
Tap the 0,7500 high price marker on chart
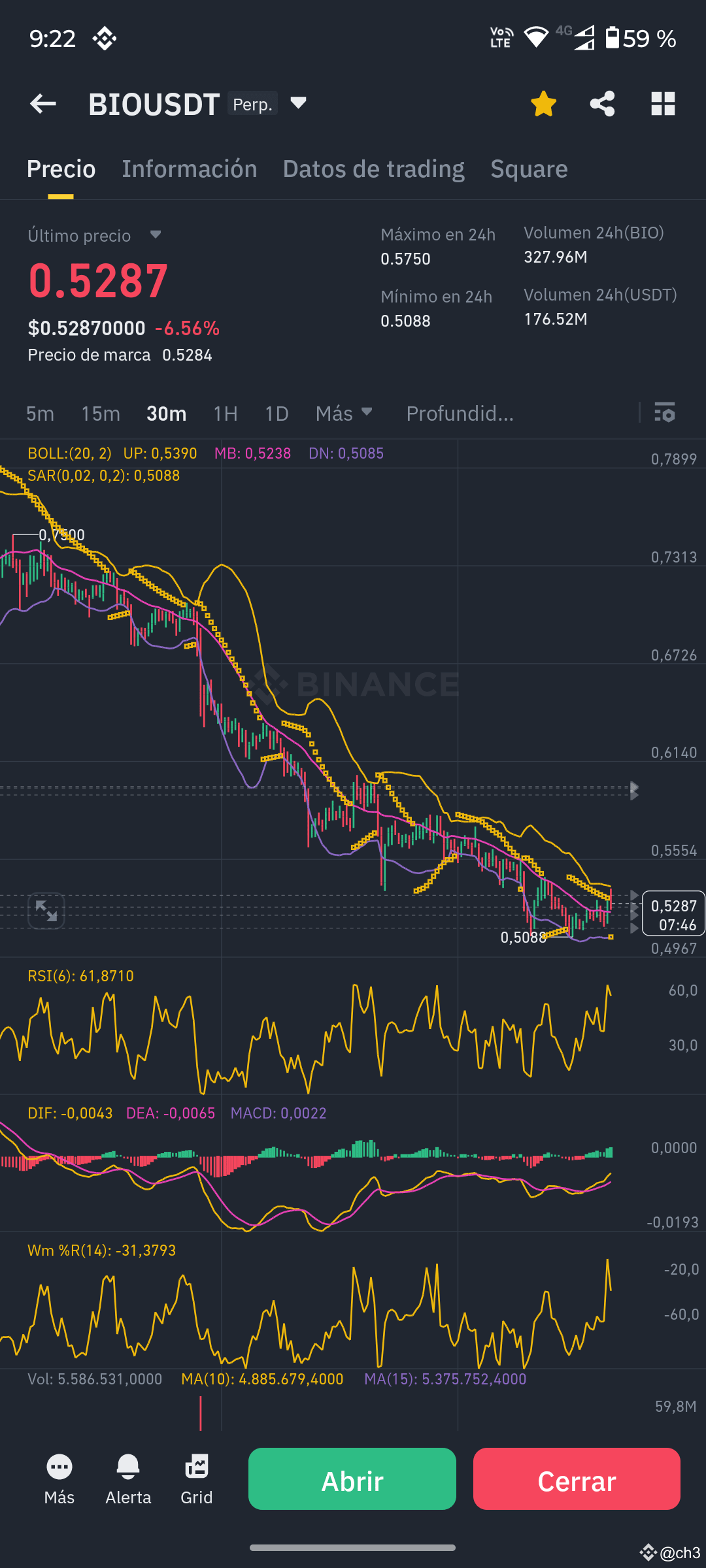[61, 535]
